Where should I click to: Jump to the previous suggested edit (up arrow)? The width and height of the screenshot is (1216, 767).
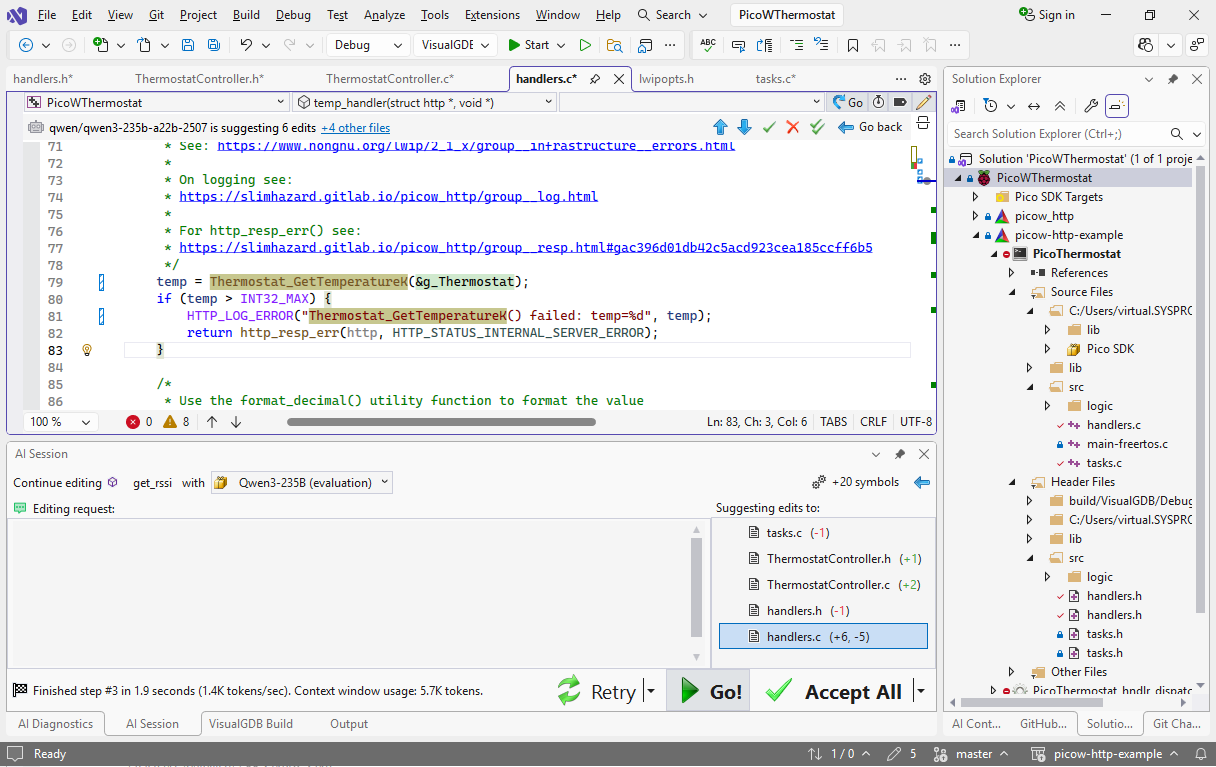(720, 127)
